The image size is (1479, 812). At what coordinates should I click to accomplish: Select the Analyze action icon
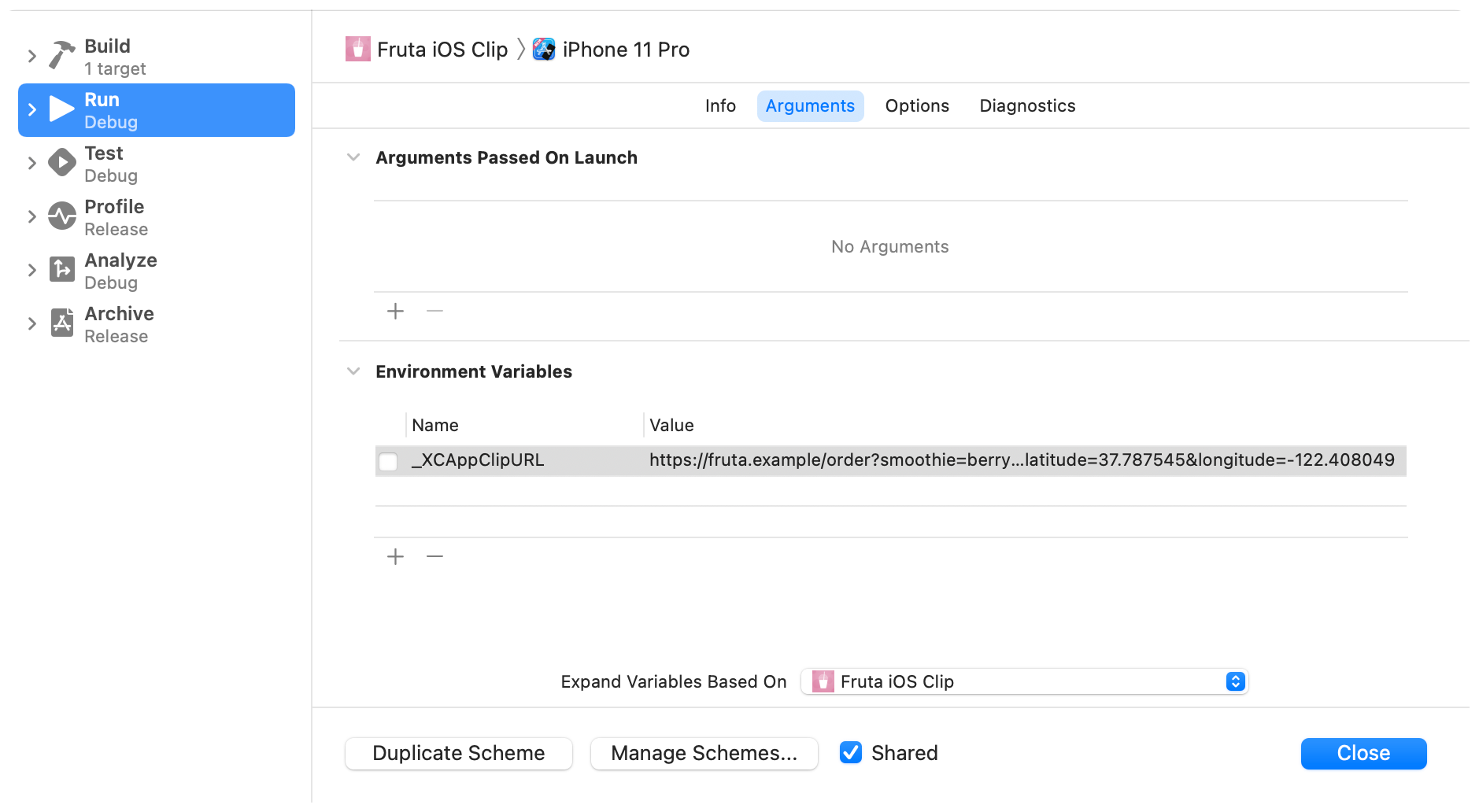[61, 270]
